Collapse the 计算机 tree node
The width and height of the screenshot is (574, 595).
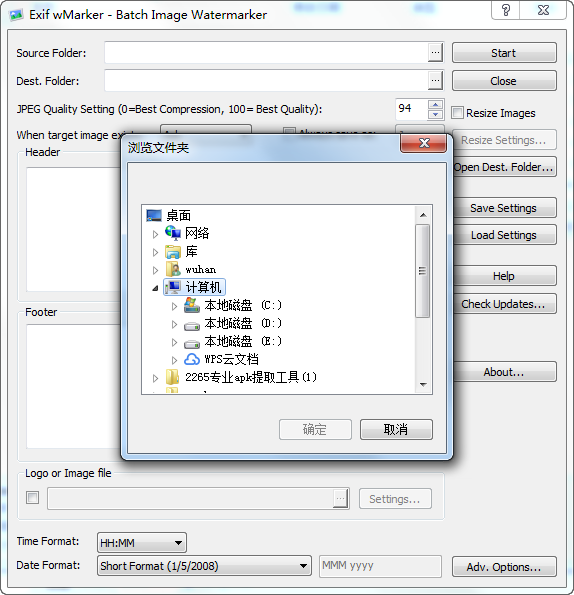pyautogui.click(x=155, y=288)
